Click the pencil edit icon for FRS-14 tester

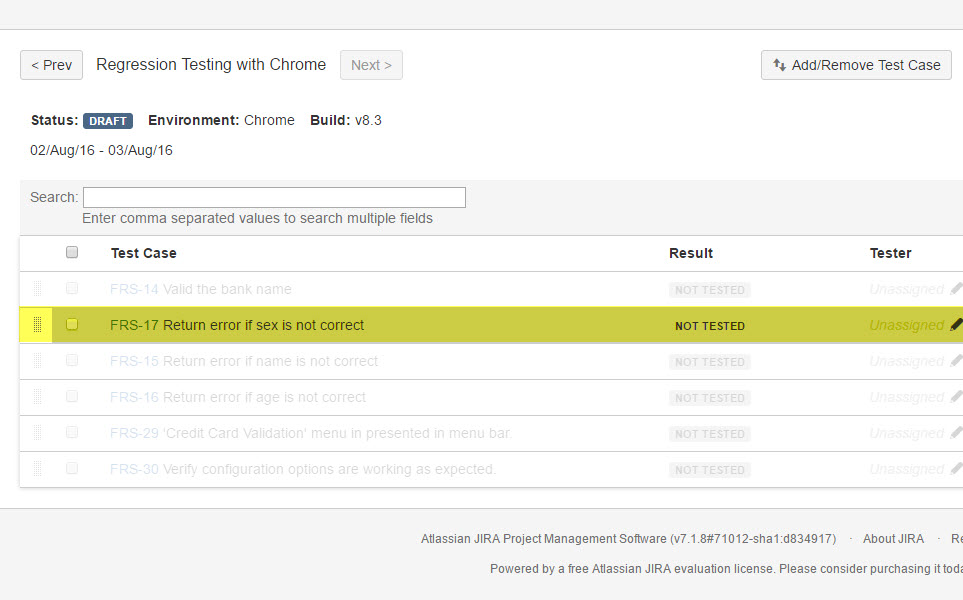click(956, 289)
